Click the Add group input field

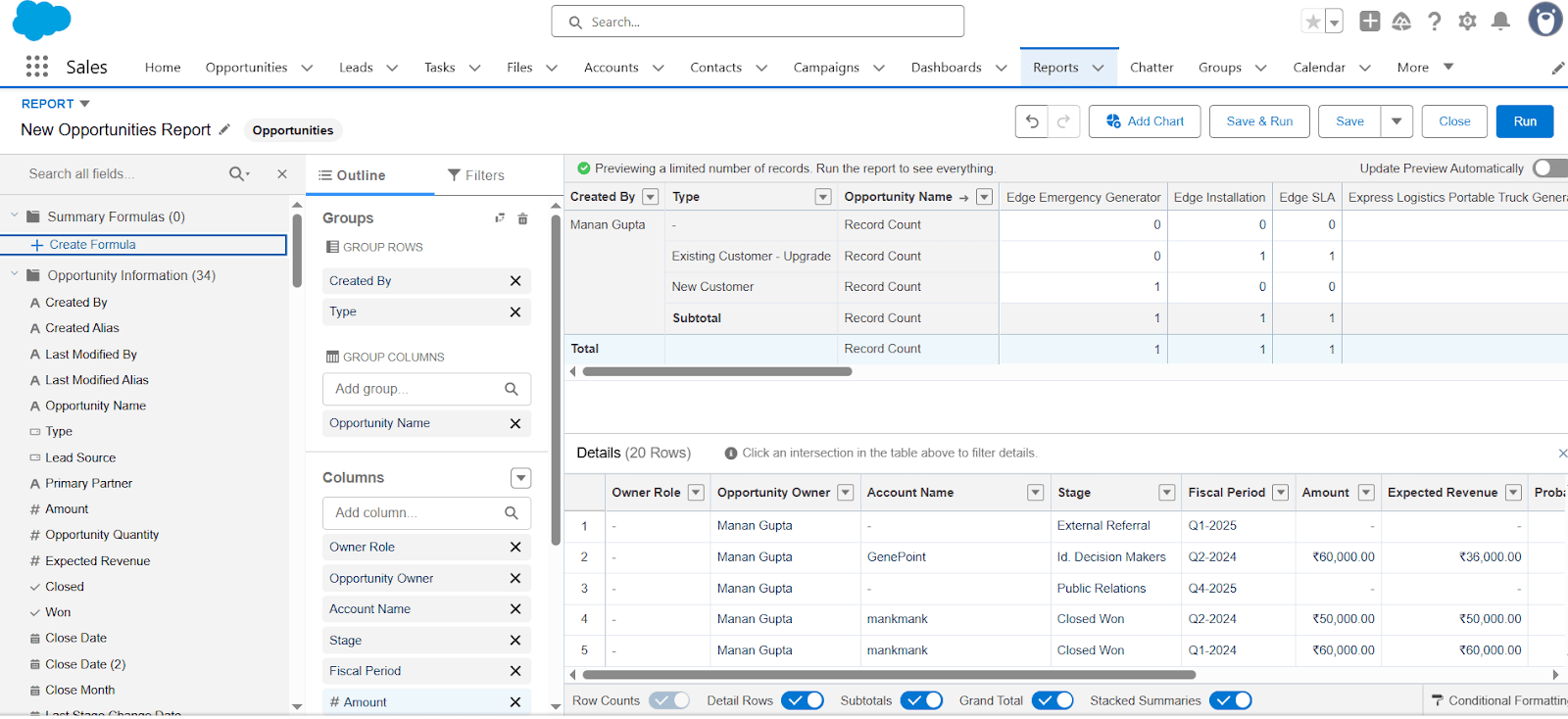point(426,389)
